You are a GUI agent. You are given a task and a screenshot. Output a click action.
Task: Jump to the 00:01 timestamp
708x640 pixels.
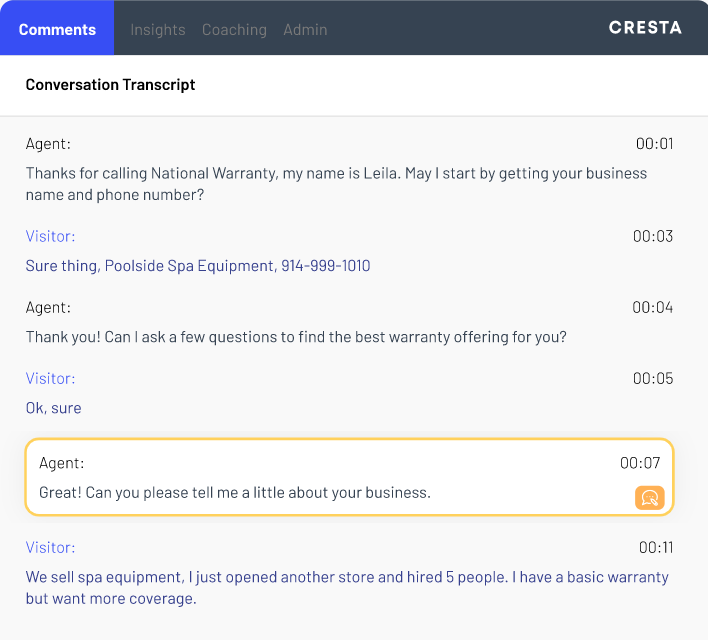pos(654,143)
